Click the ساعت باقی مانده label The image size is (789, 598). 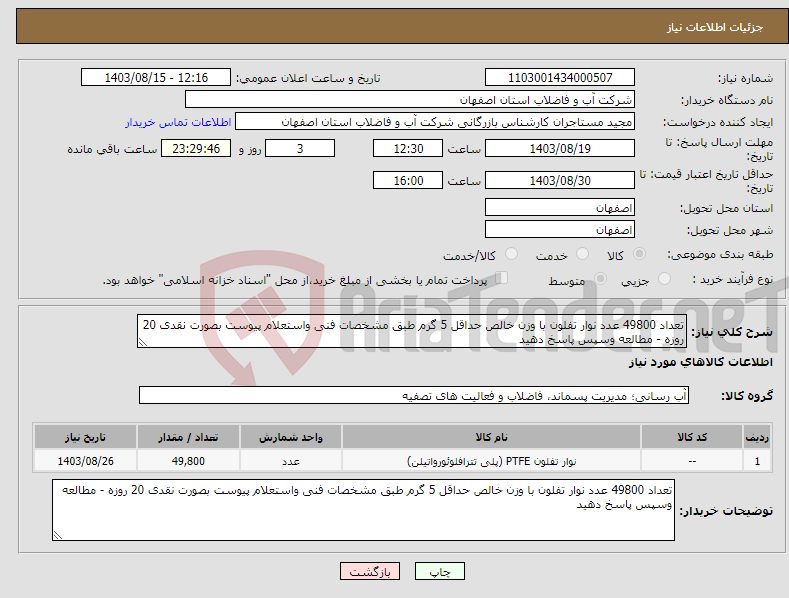[x=112, y=150]
